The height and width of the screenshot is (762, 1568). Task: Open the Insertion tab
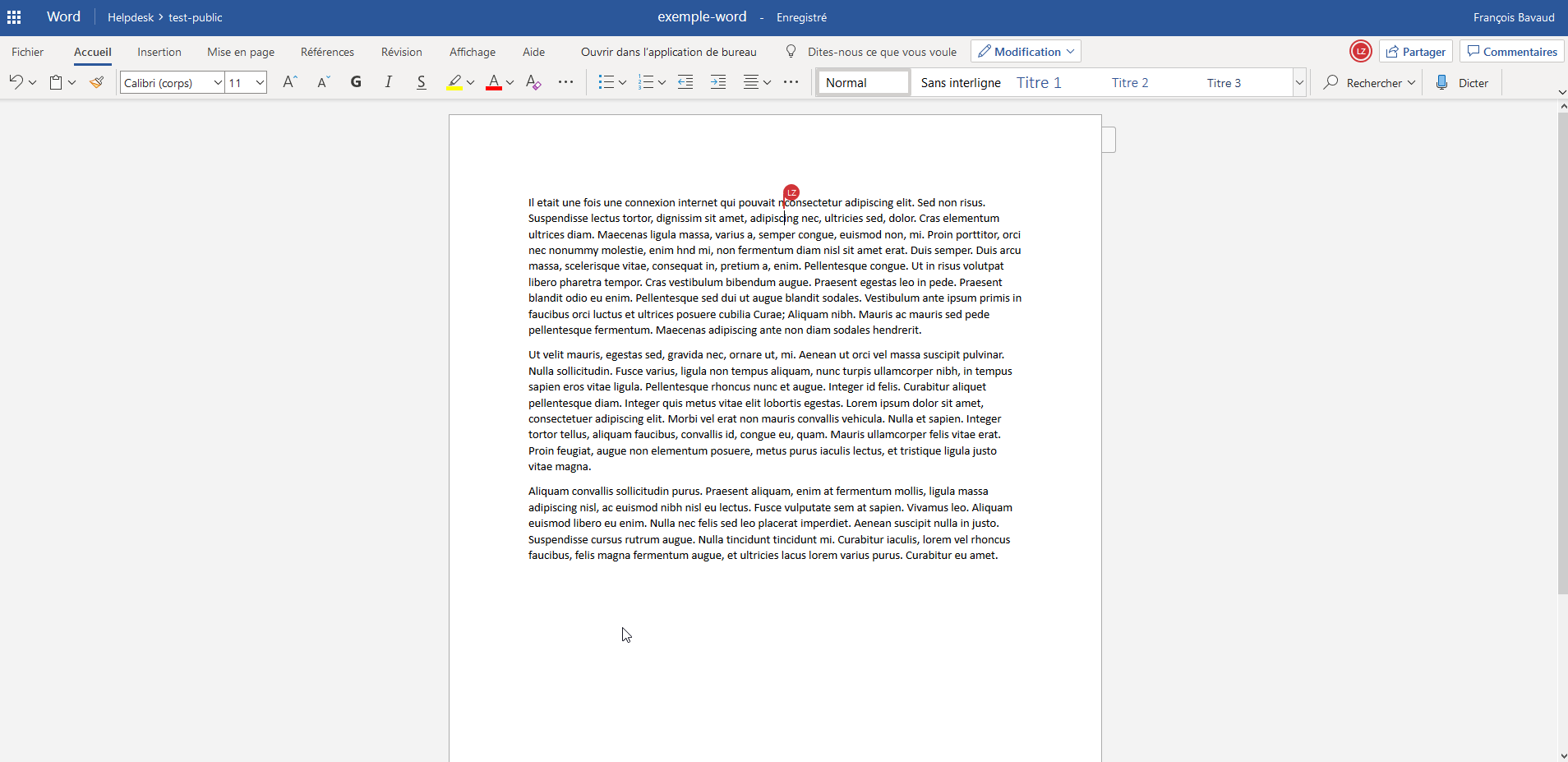coord(159,52)
